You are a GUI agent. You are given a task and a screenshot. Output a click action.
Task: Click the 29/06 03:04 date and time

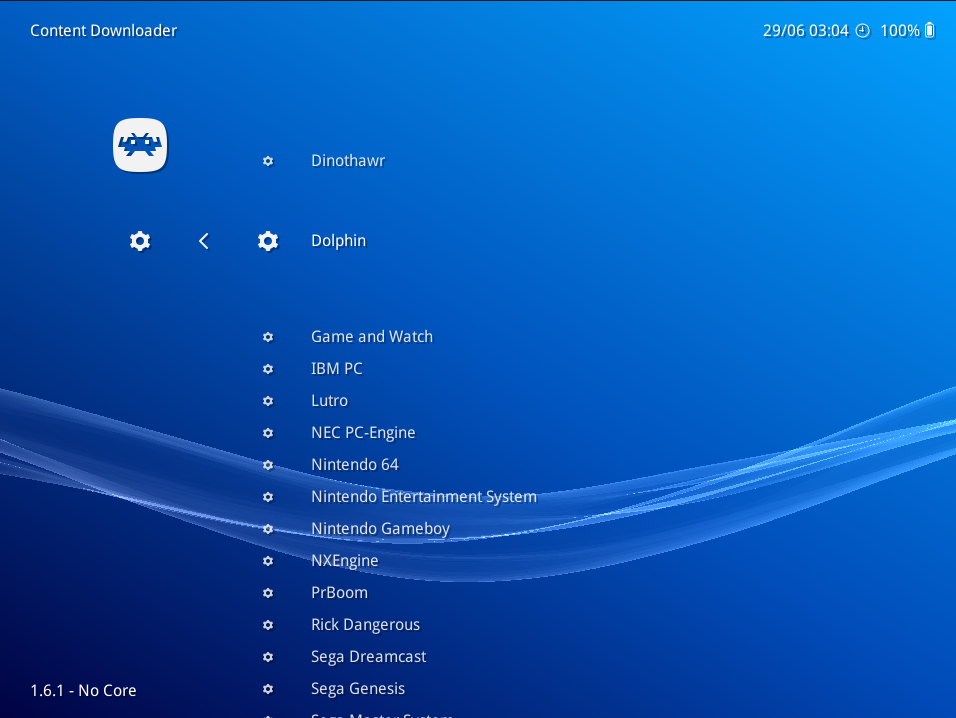tap(805, 30)
